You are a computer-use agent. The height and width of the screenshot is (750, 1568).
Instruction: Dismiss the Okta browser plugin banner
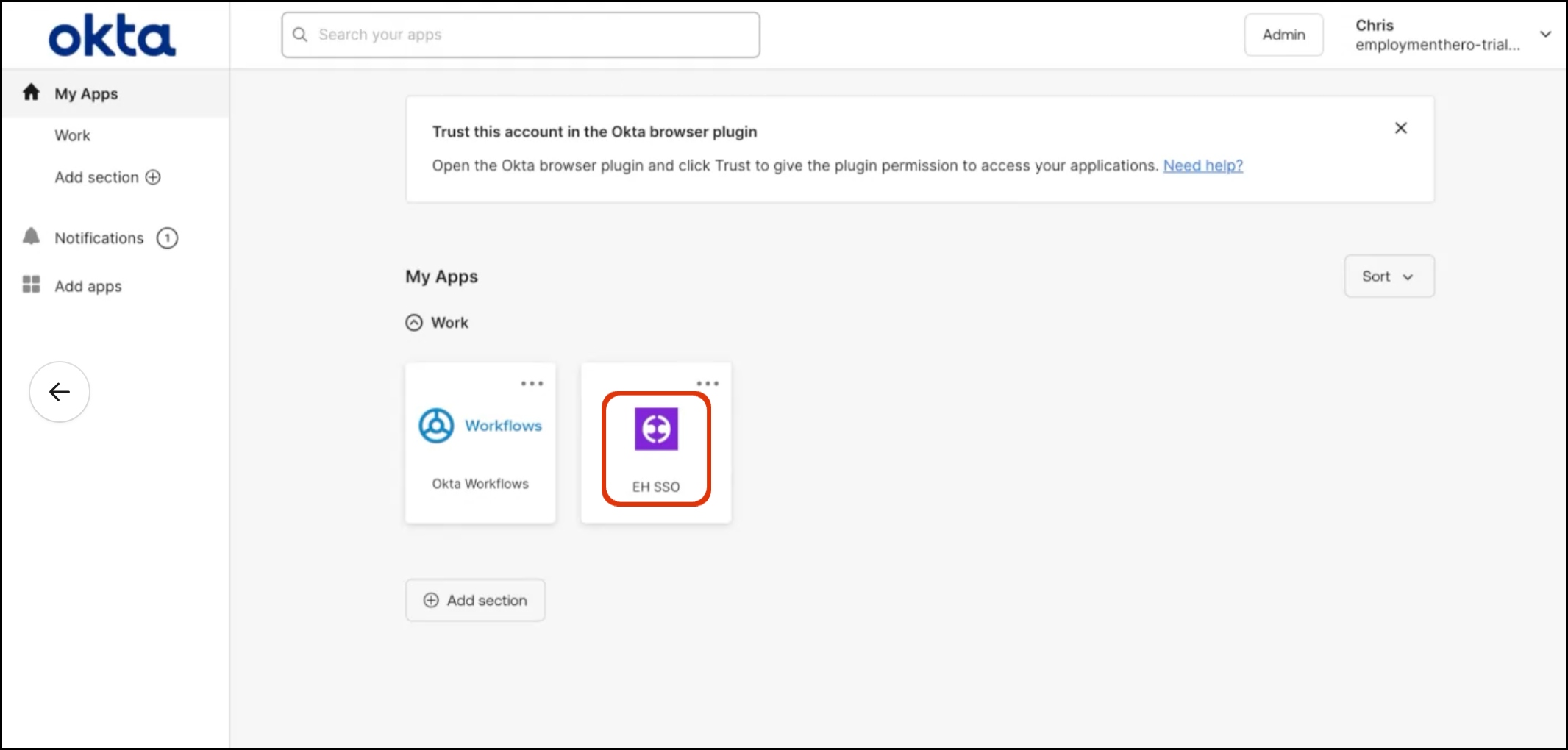coord(1400,128)
